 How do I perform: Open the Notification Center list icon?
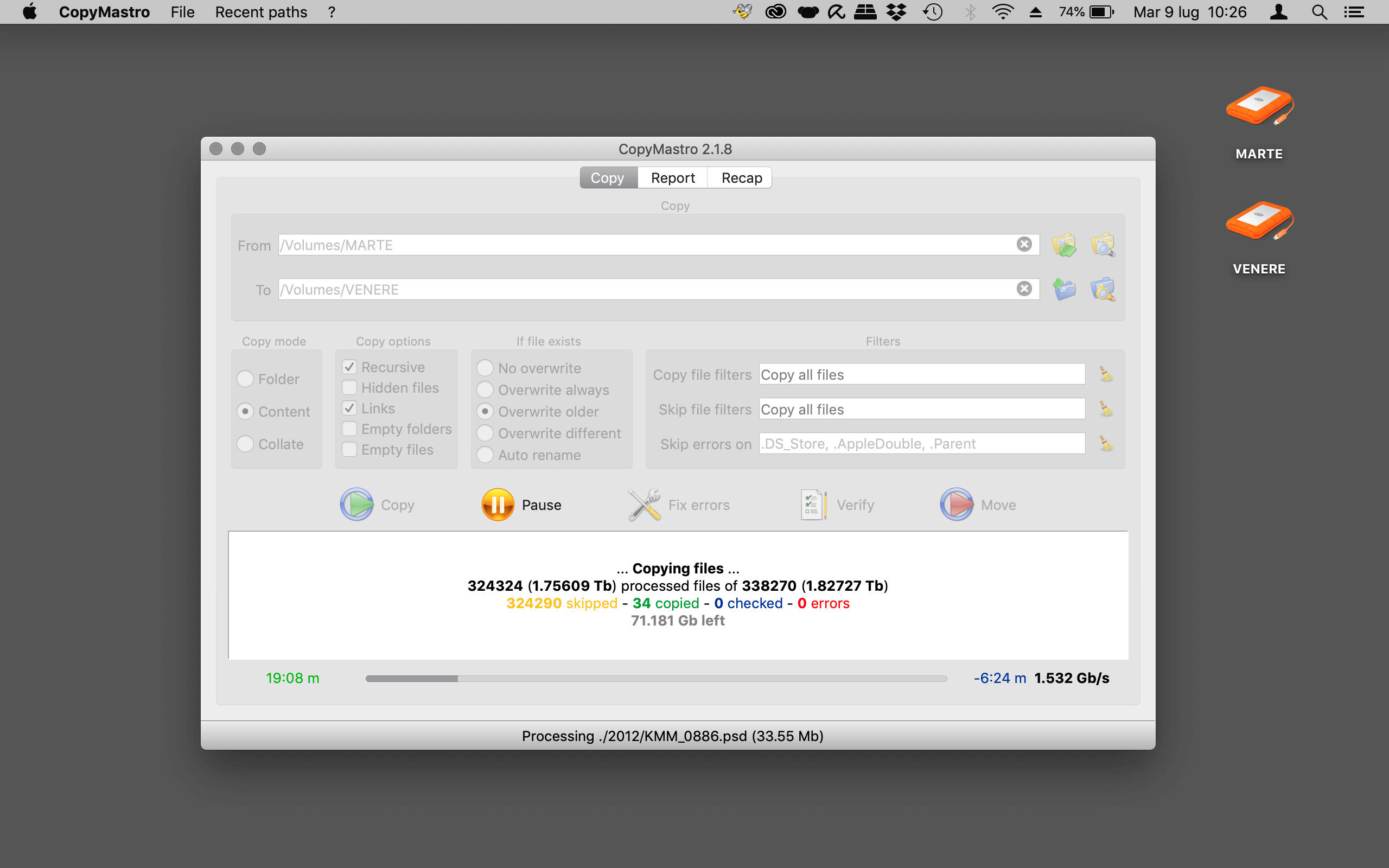[x=1354, y=11]
